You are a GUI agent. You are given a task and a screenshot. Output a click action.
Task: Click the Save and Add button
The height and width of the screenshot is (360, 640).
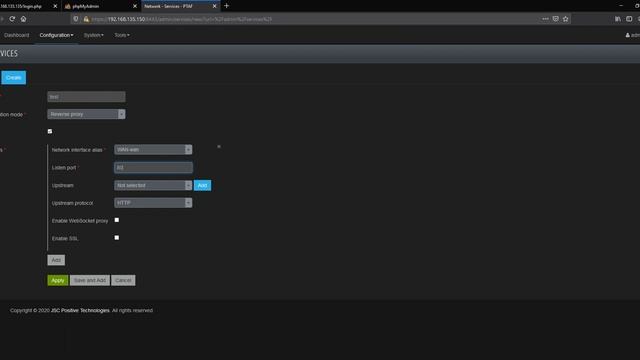point(90,280)
